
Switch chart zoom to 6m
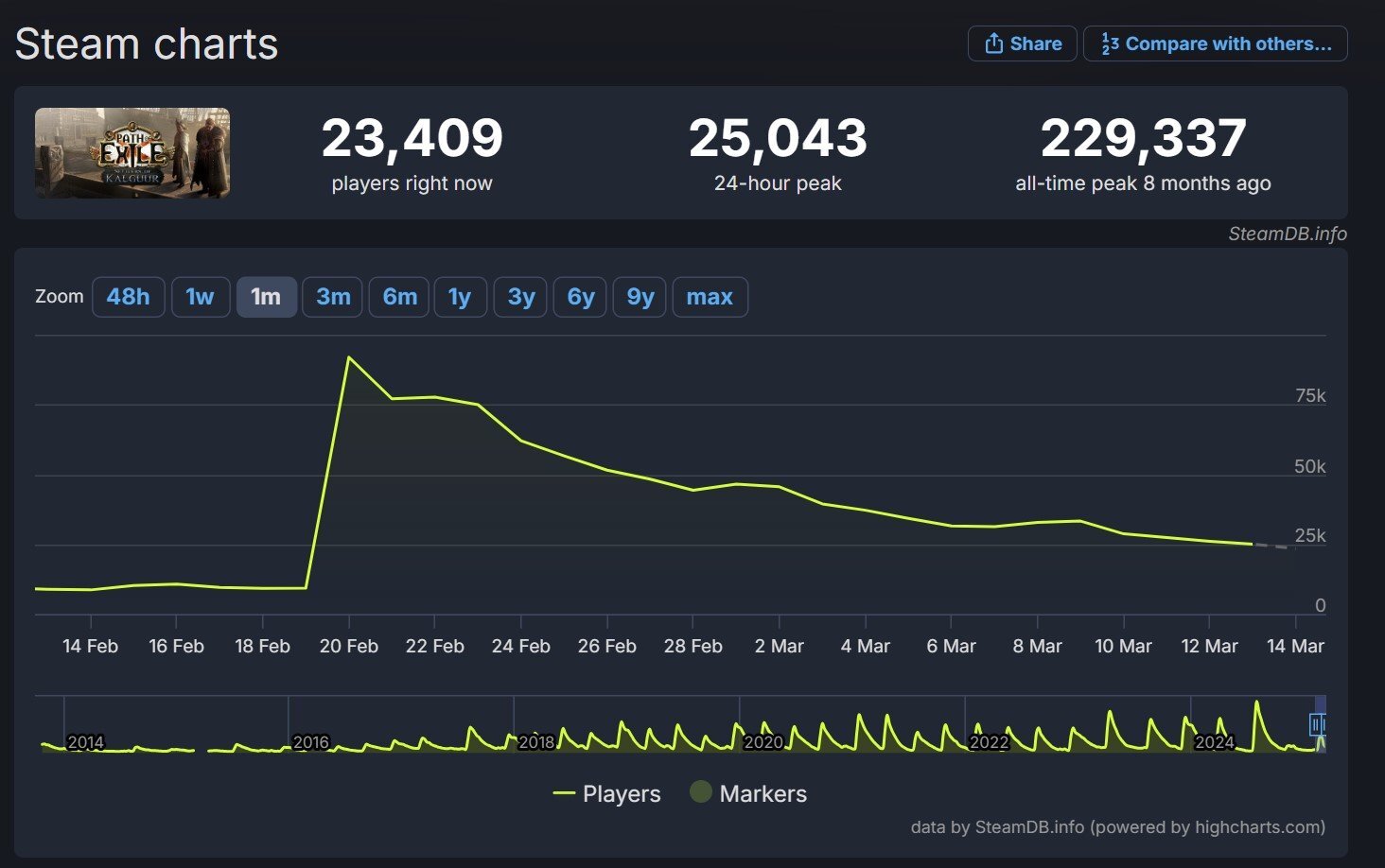click(399, 297)
